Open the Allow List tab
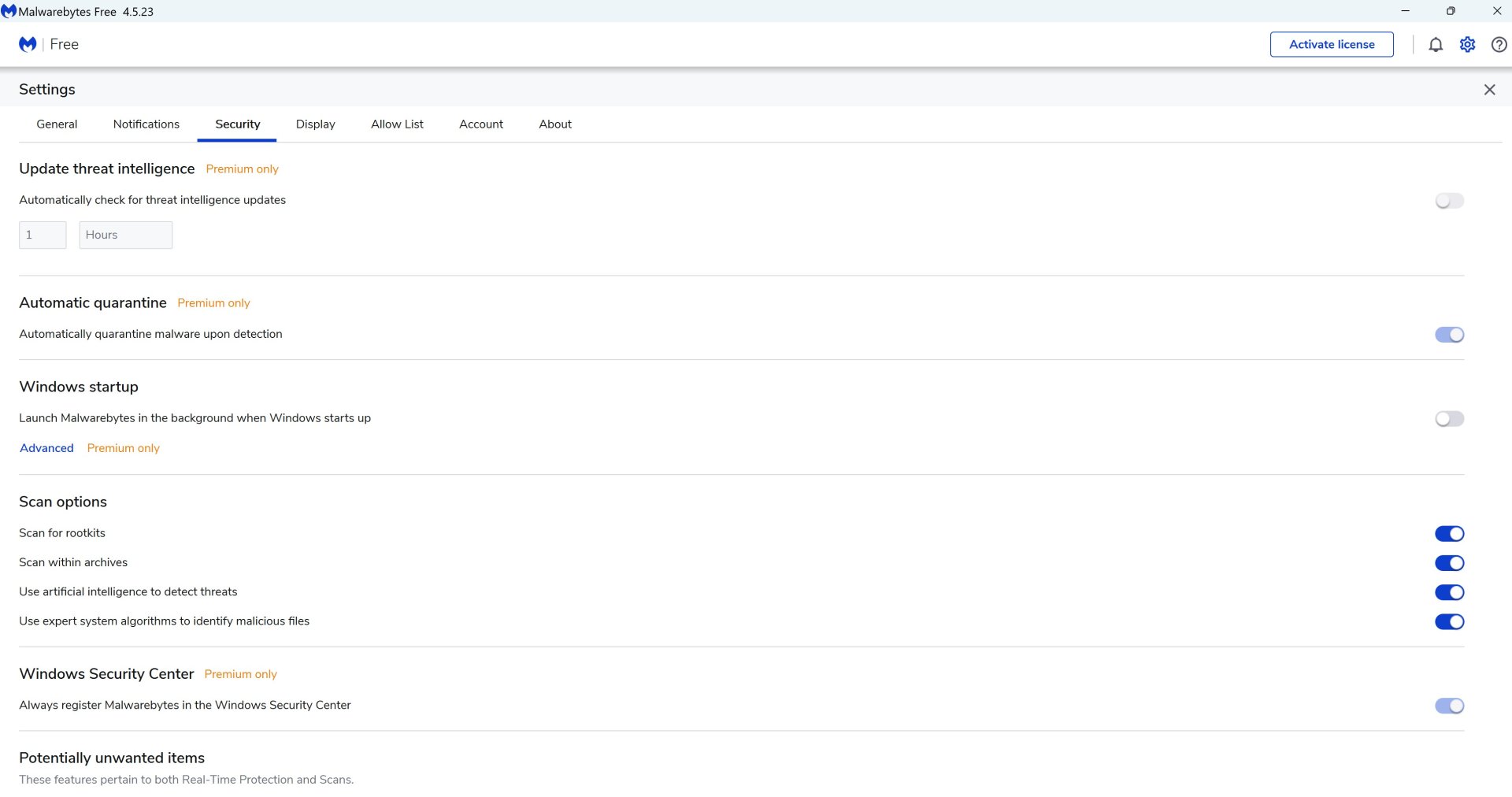 click(x=397, y=124)
